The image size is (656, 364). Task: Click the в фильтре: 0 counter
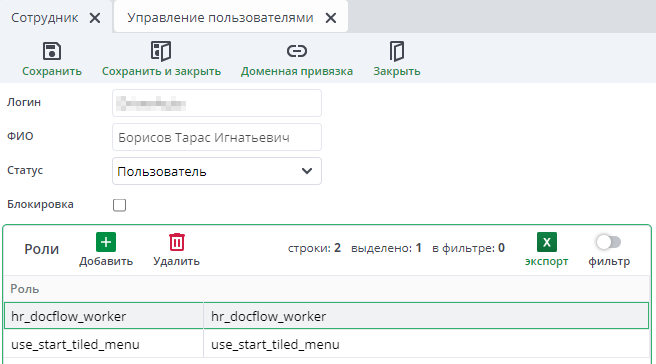click(x=469, y=248)
